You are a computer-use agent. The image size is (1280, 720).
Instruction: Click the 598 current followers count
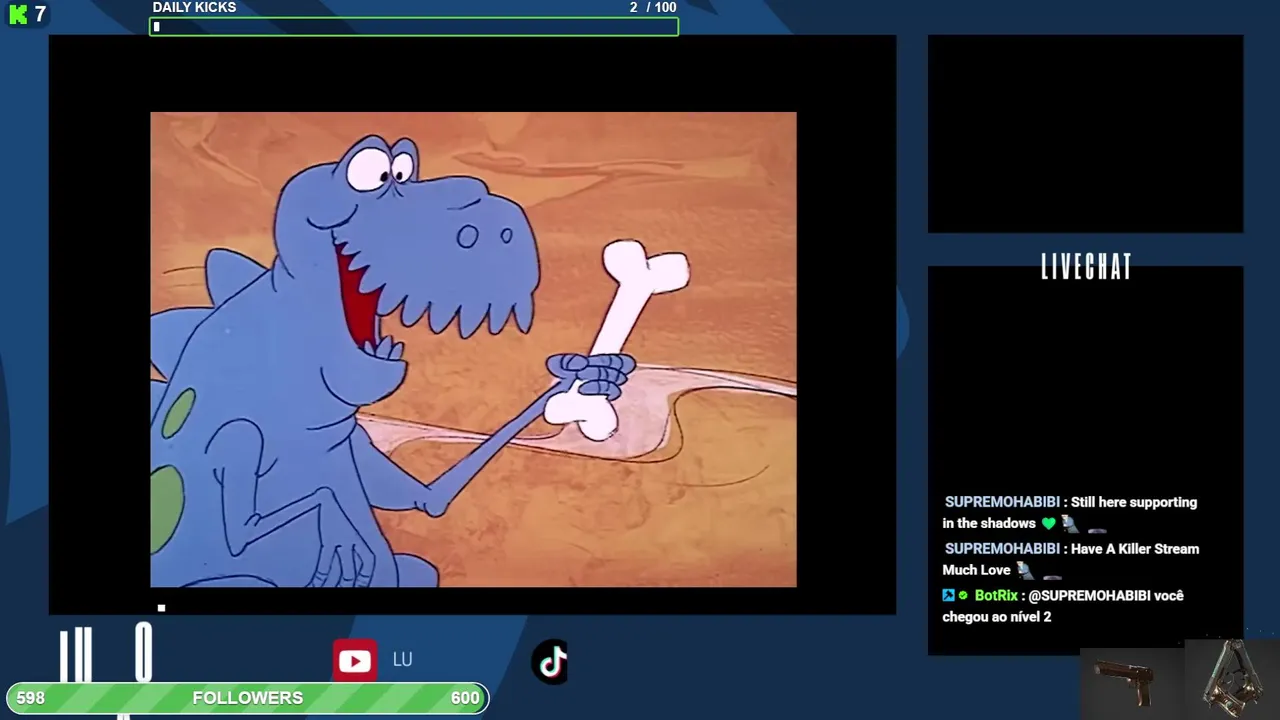tap(30, 698)
